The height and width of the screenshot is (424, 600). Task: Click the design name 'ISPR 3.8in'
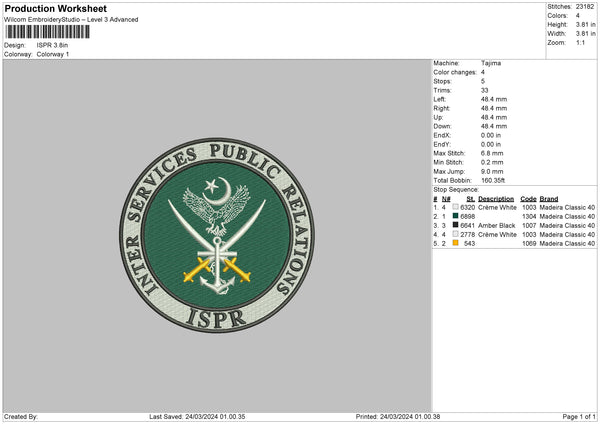52,45
